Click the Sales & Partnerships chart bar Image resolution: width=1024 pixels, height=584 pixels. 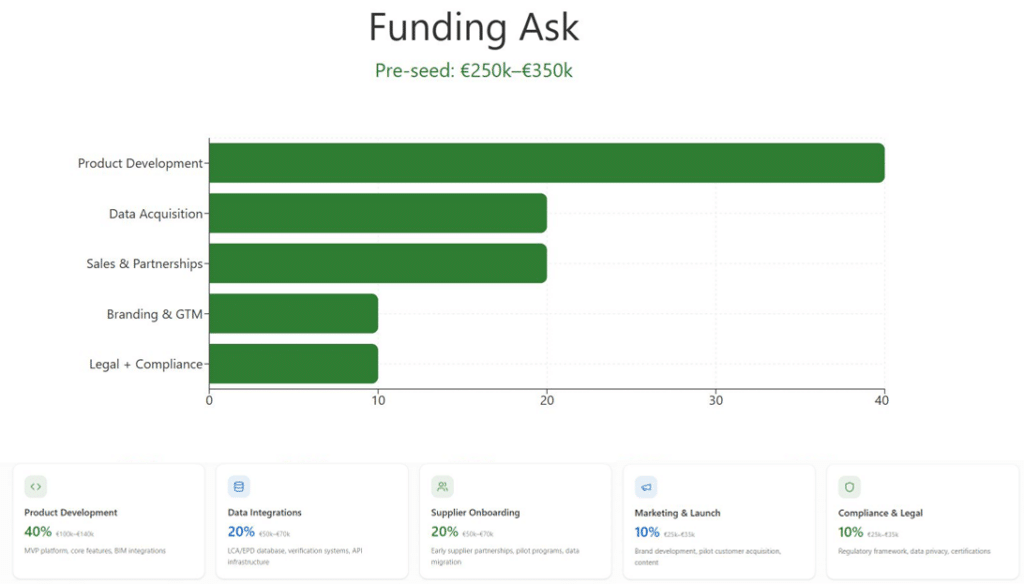click(x=378, y=263)
